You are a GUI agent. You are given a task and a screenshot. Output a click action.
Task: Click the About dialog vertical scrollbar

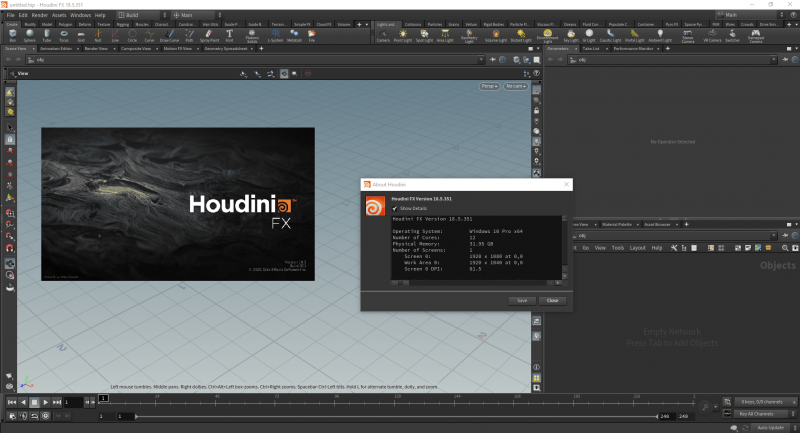(564, 247)
